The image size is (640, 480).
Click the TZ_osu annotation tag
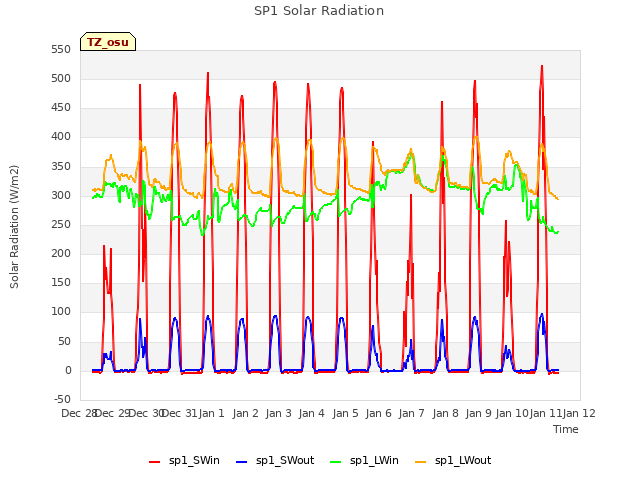[x=108, y=42]
